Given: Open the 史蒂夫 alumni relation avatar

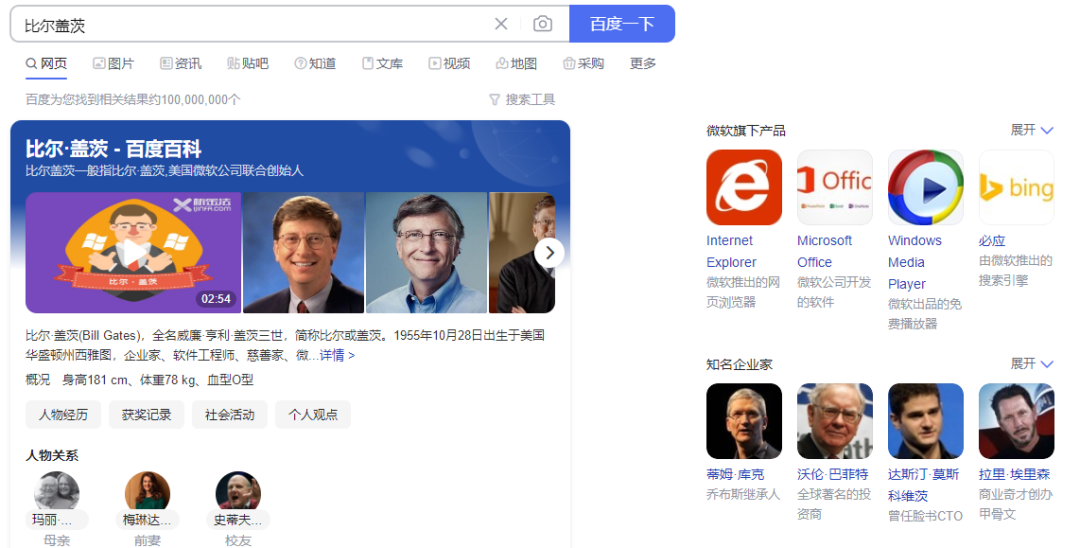Looking at the screenshot, I should tap(238, 492).
